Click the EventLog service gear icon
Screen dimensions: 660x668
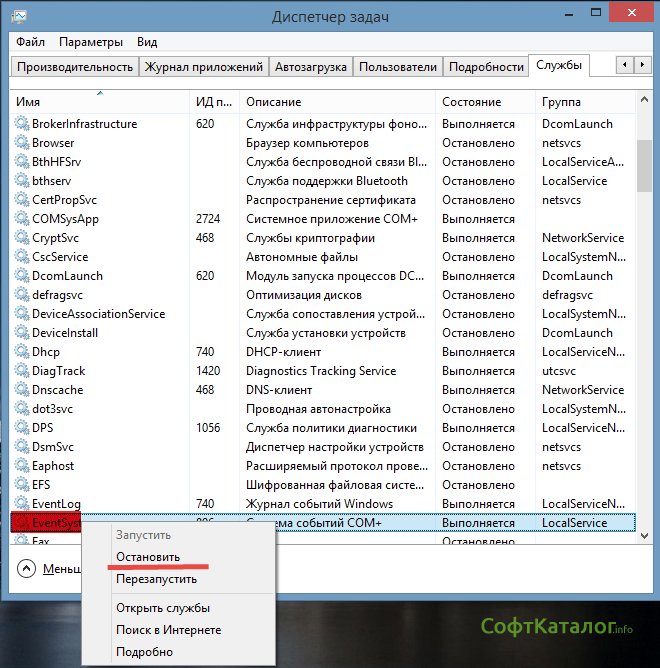[22, 504]
